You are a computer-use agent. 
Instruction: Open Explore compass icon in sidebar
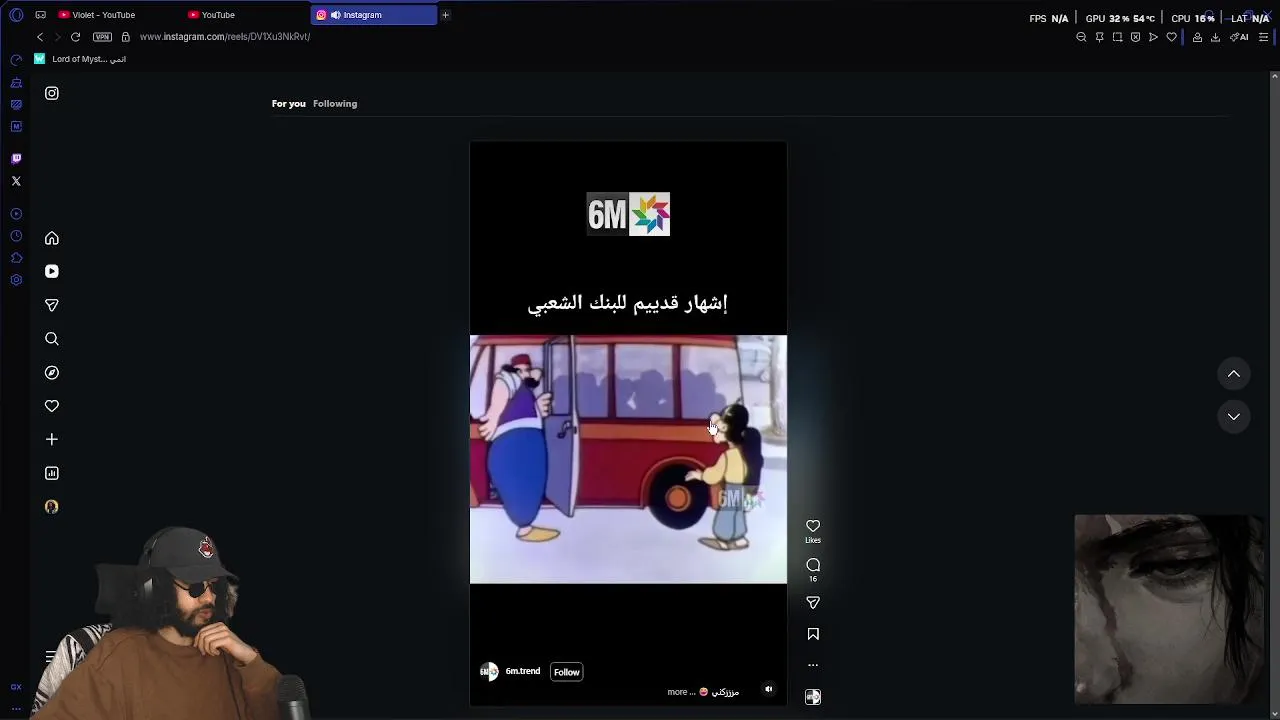[x=52, y=372]
